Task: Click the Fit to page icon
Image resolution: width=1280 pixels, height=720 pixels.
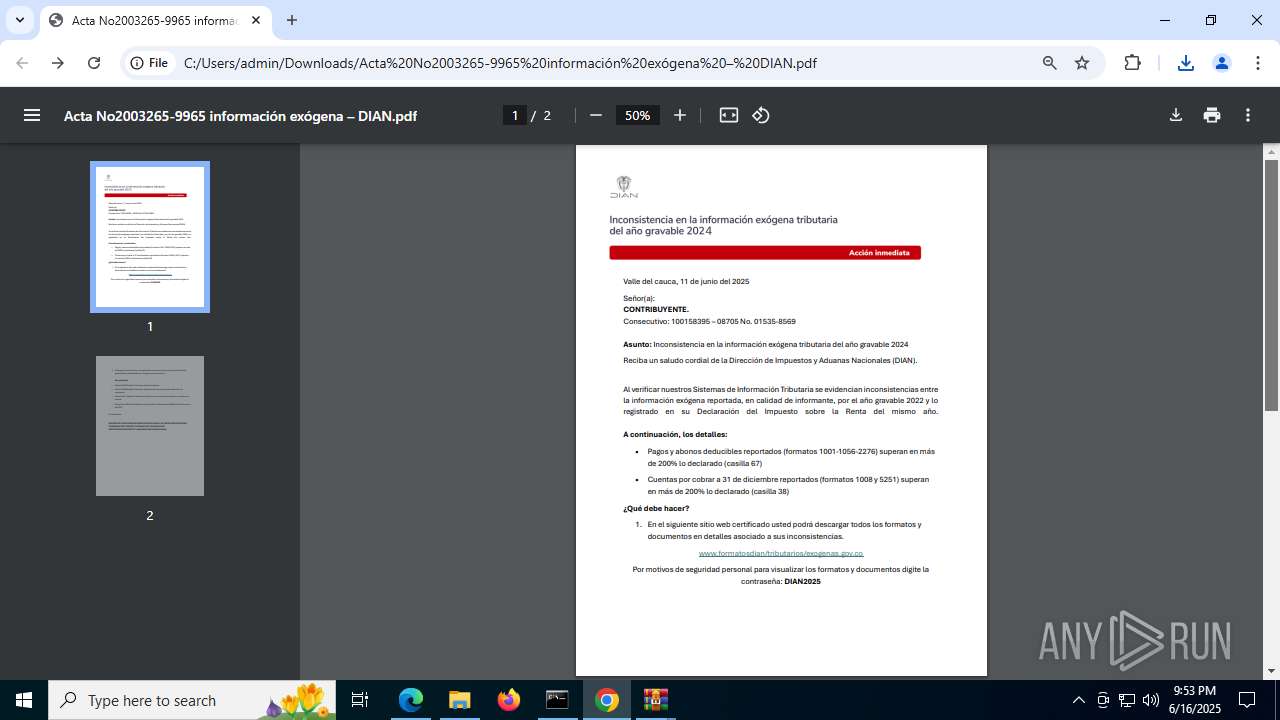Action: coord(729,115)
